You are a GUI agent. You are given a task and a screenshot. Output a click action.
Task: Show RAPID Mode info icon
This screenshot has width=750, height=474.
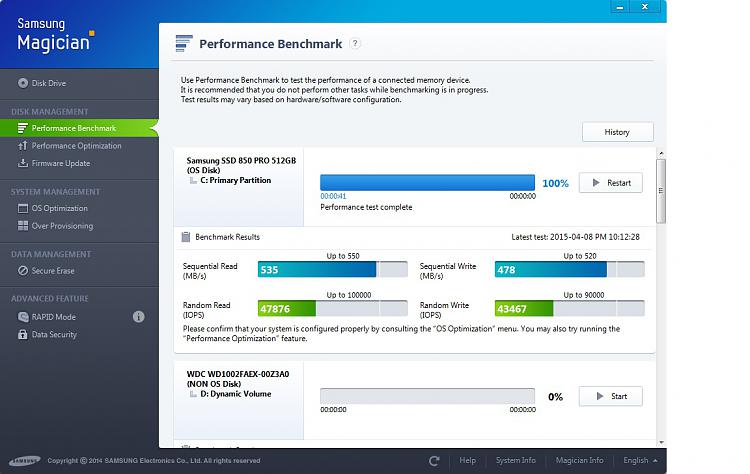click(139, 317)
